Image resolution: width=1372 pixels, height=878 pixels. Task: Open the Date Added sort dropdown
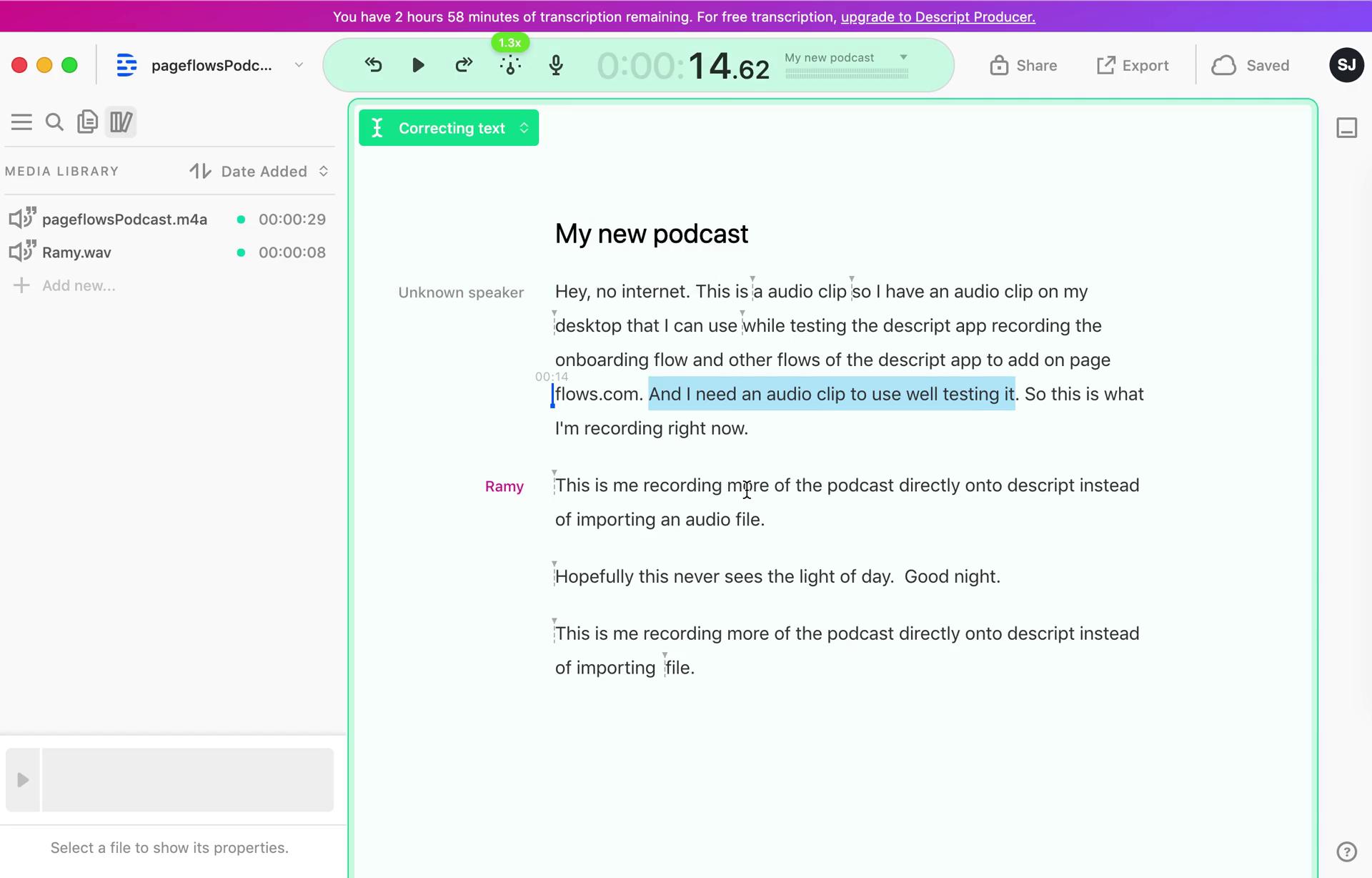pyautogui.click(x=275, y=171)
